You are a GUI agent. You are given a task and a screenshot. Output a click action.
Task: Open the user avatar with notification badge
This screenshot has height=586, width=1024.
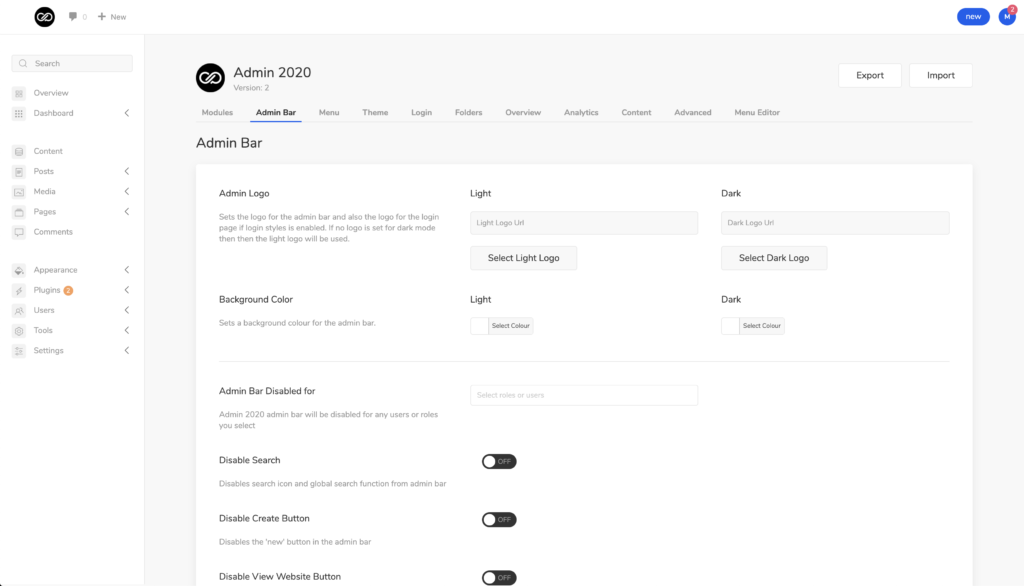point(1007,16)
